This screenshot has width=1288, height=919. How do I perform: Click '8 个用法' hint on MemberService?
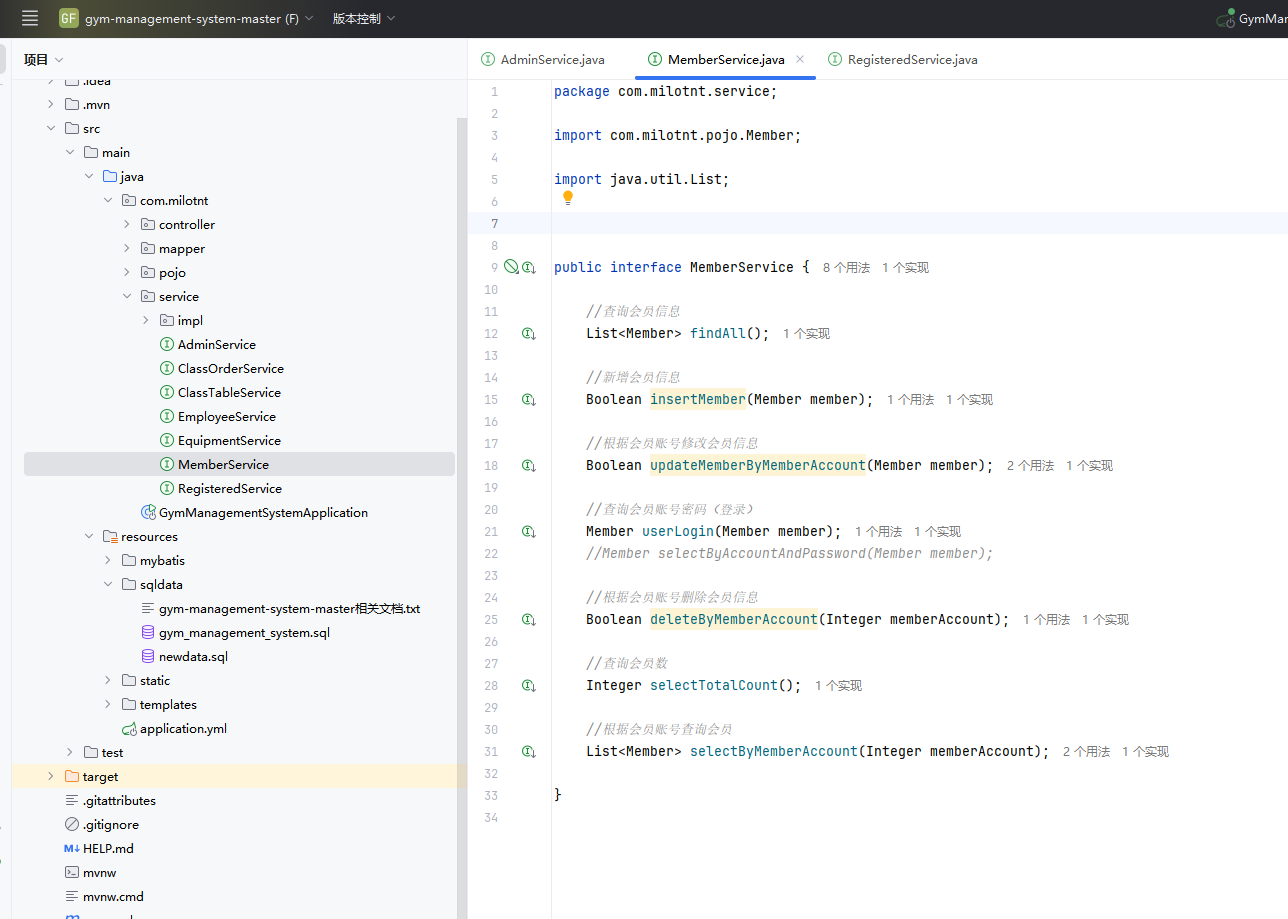846,267
